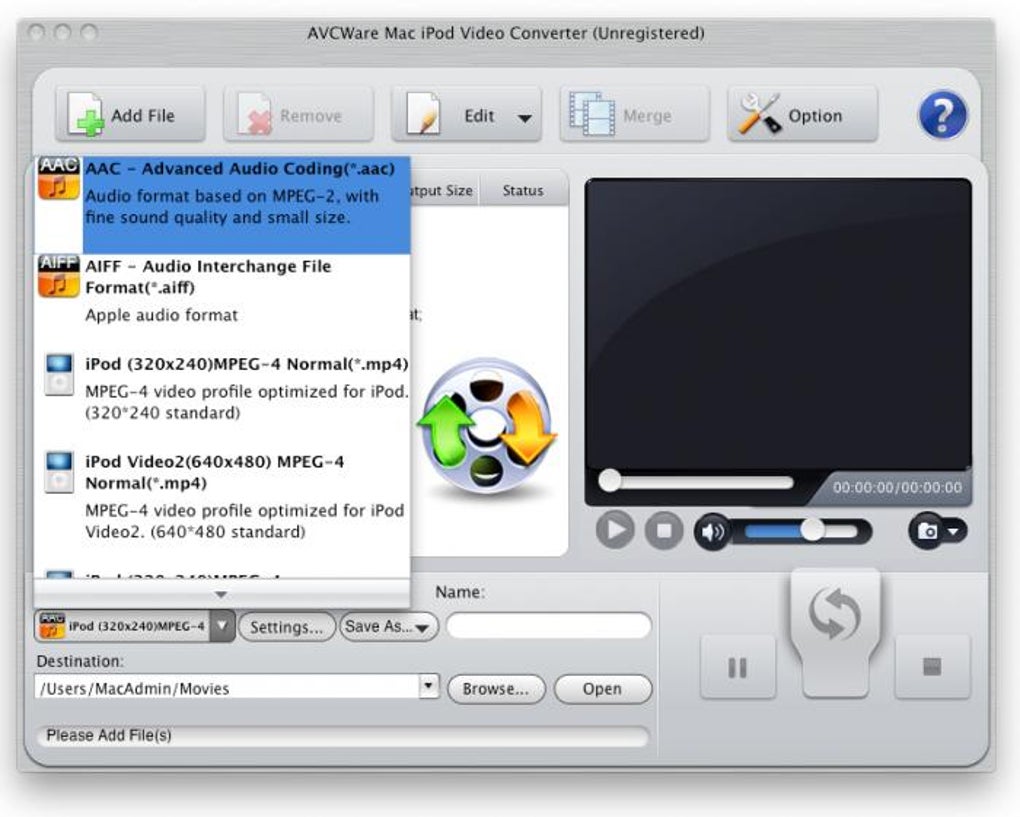This screenshot has height=817, width=1020.
Task: Click the Edit toolbar button
Action: click(466, 115)
